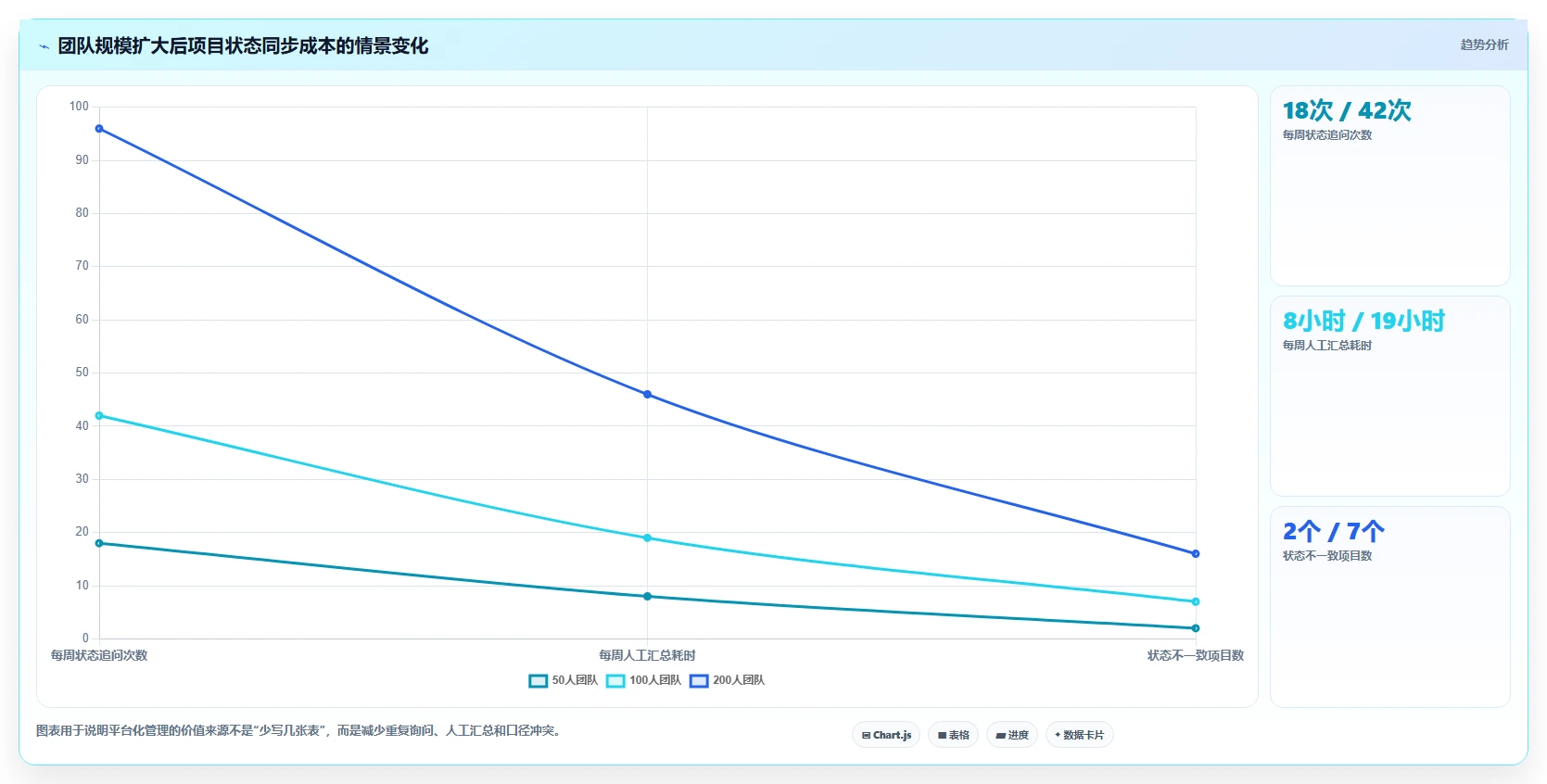This screenshot has width=1547, height=784.
Task: Click the y-axis tick label 90
Action: point(82,160)
